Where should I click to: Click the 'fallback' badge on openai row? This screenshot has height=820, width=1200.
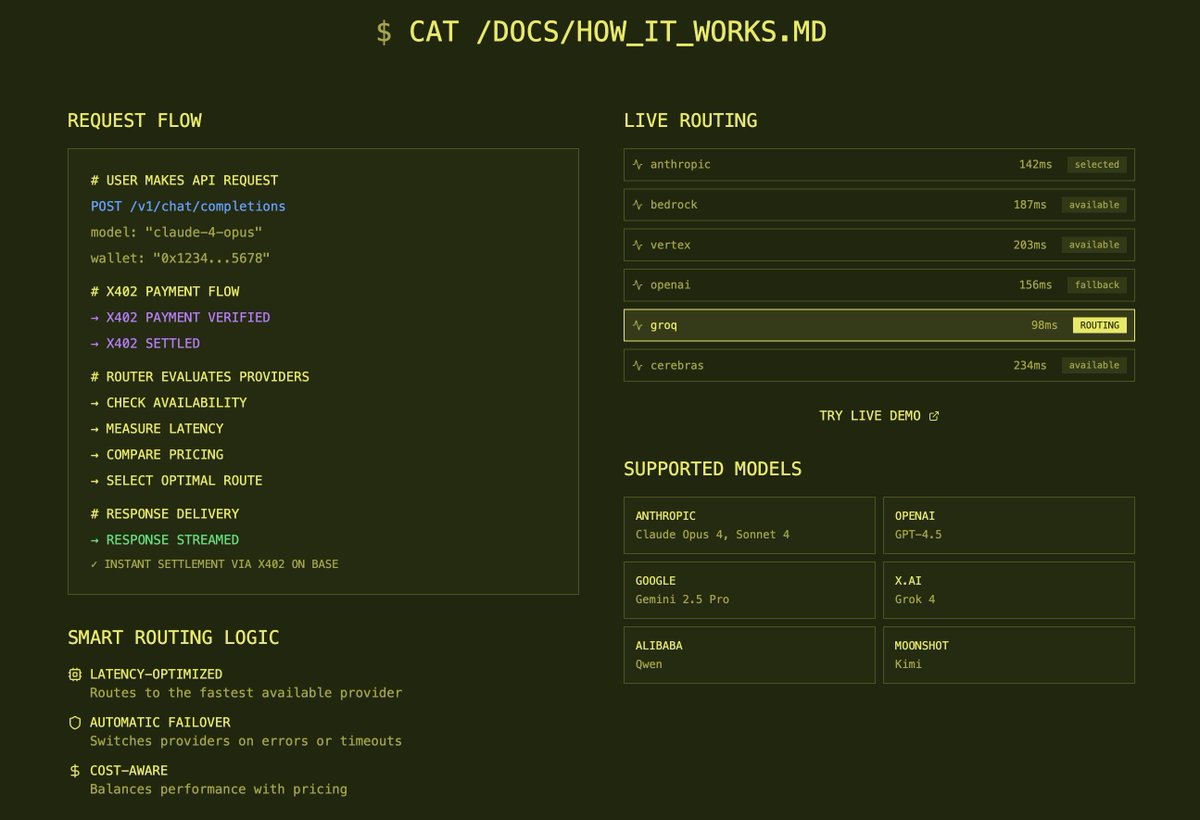(x=1097, y=285)
